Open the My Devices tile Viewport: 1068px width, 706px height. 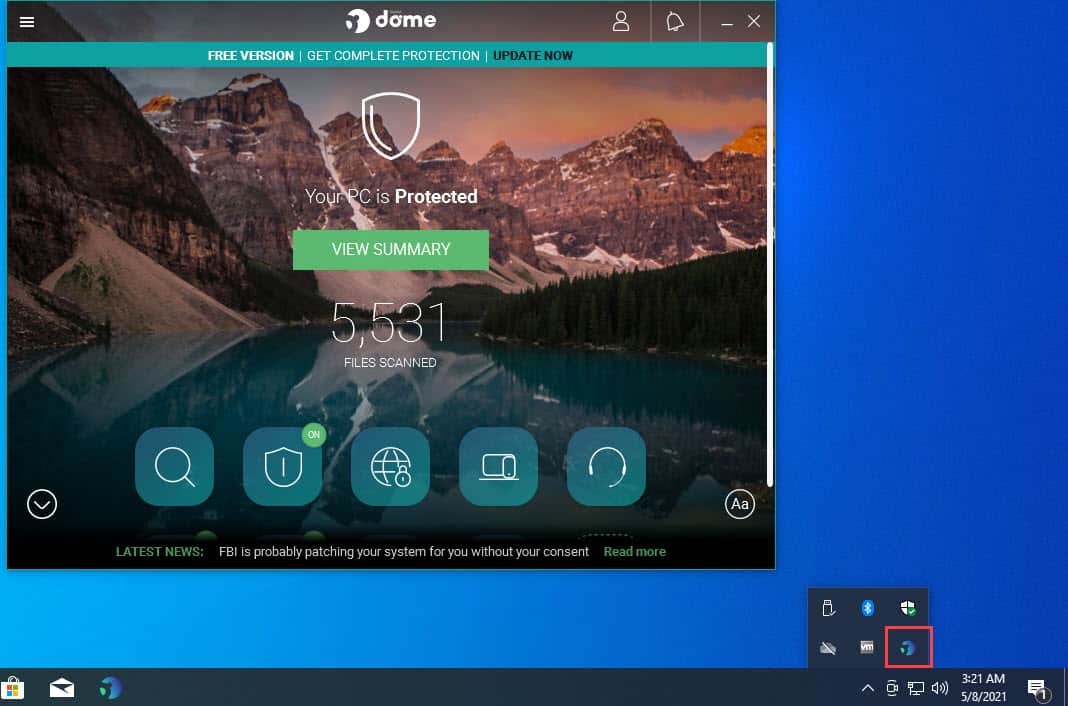[498, 467]
